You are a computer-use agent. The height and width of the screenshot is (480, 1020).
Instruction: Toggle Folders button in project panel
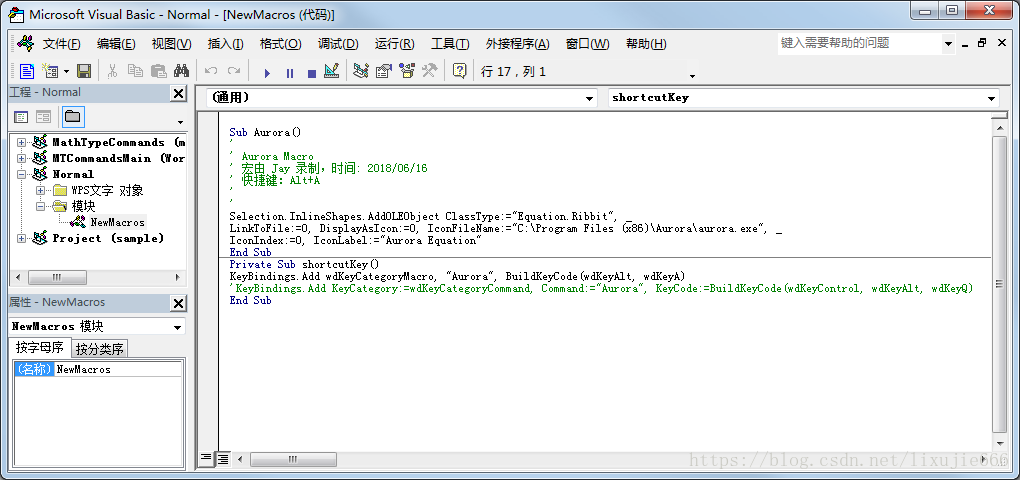pyautogui.click(x=73, y=117)
